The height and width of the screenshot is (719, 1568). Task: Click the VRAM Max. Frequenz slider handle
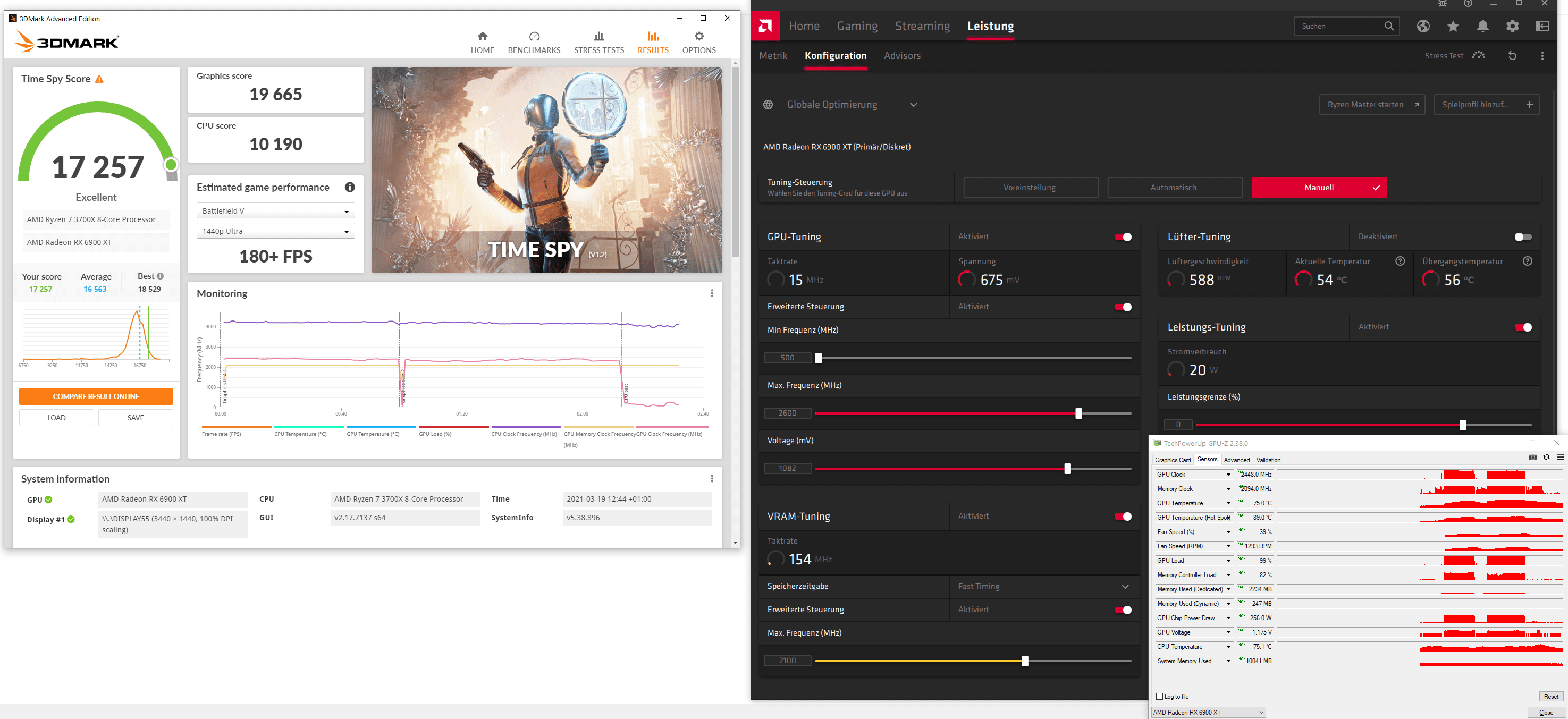coord(1024,661)
